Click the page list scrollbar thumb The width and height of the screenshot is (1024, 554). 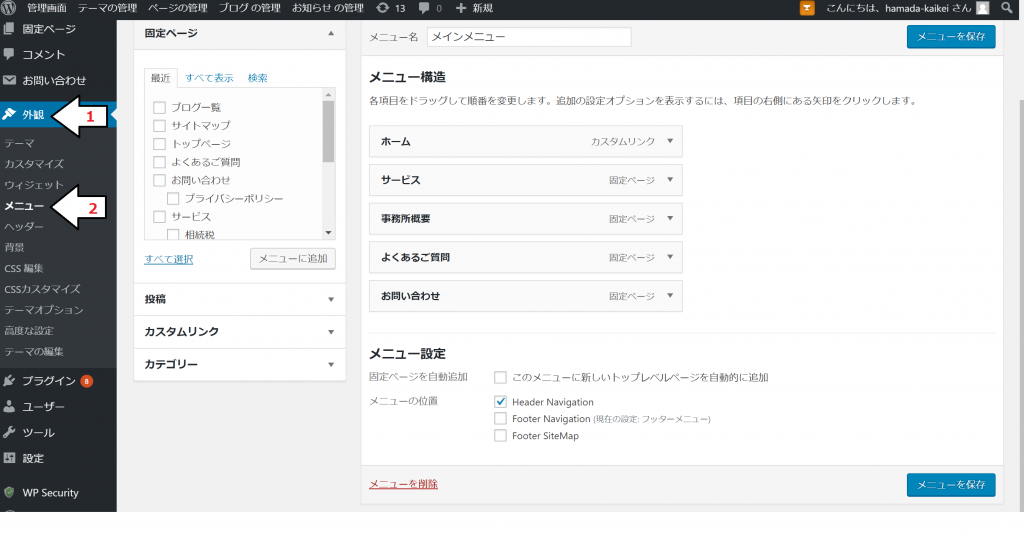tap(328, 131)
